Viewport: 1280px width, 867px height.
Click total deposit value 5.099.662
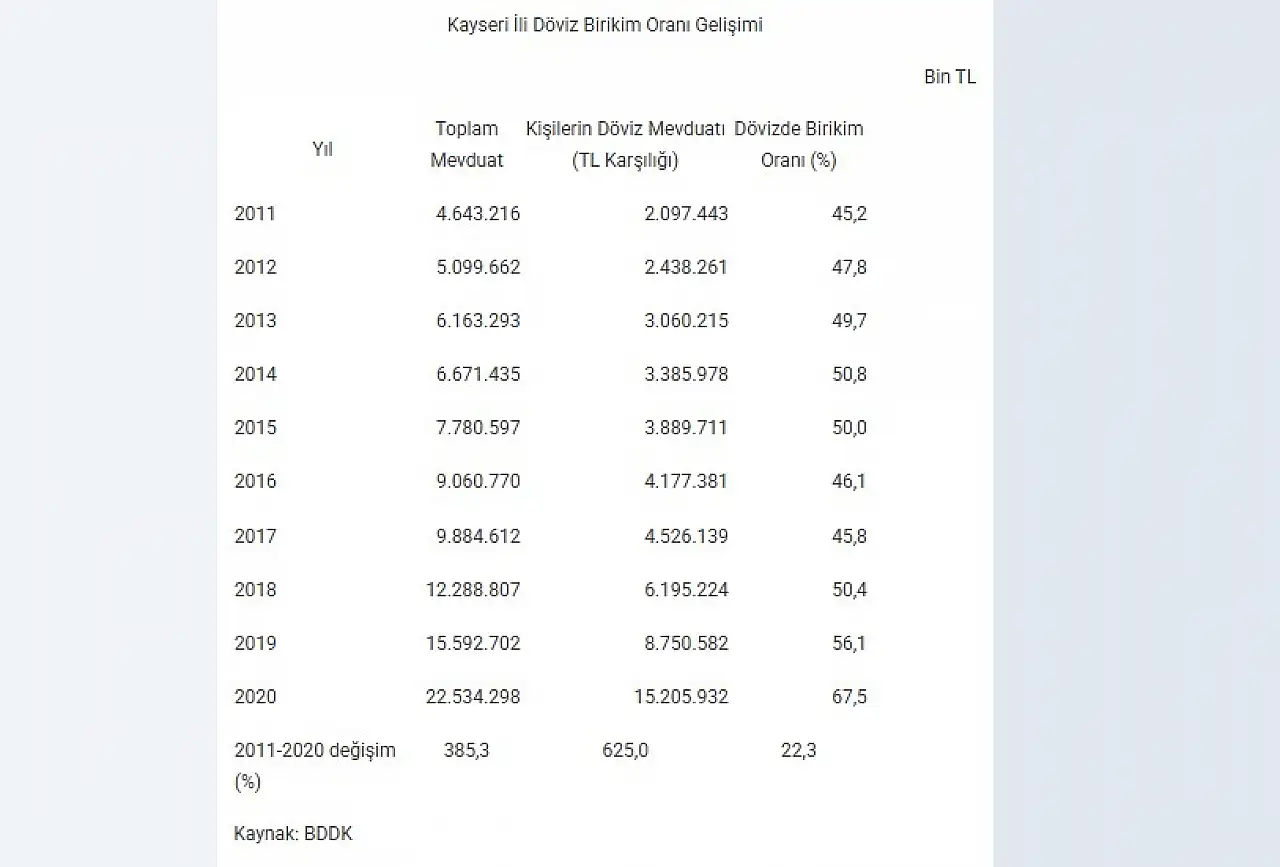(478, 267)
